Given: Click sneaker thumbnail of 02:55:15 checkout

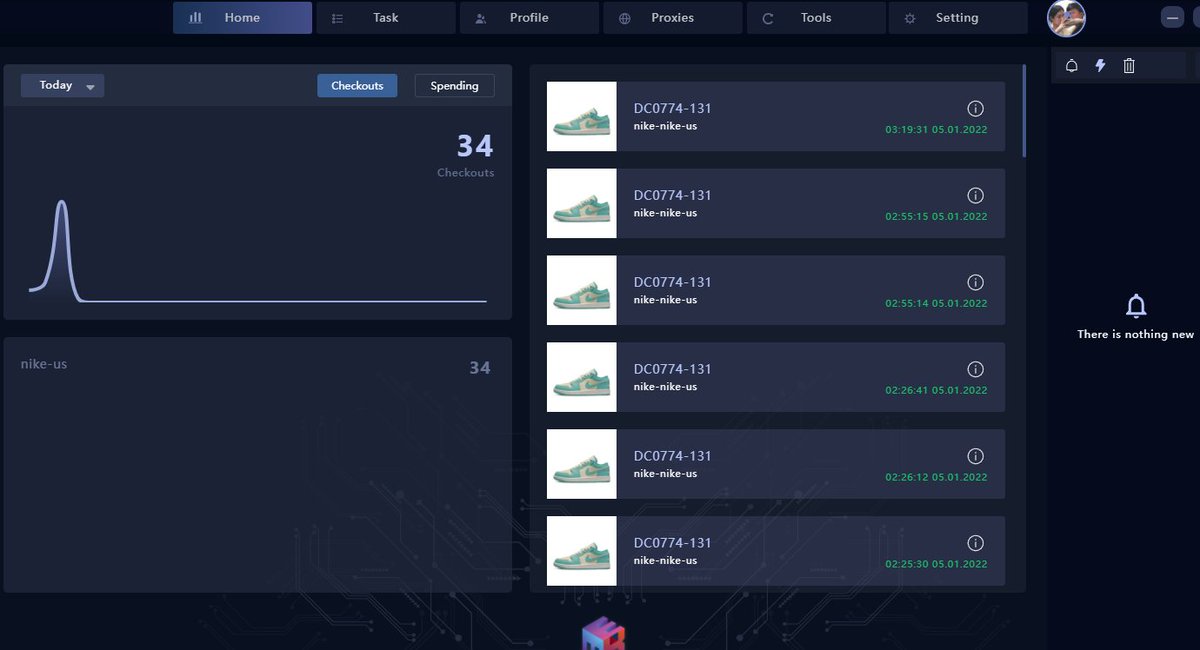Looking at the screenshot, I should [x=582, y=203].
